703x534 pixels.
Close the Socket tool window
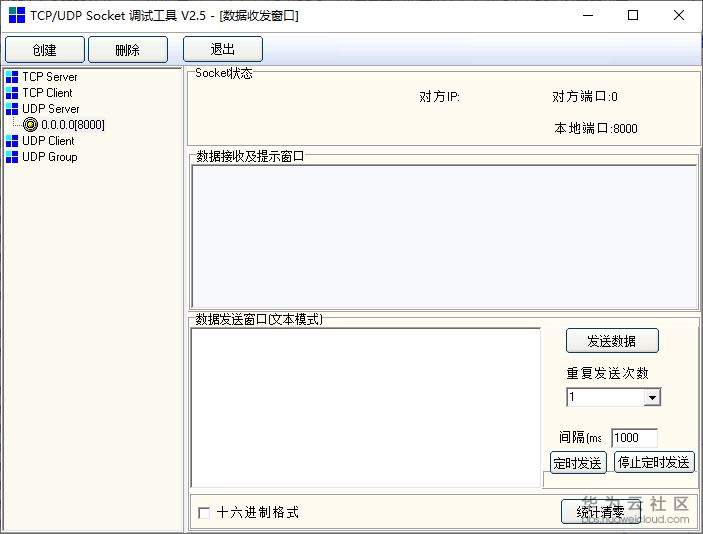tap(679, 15)
